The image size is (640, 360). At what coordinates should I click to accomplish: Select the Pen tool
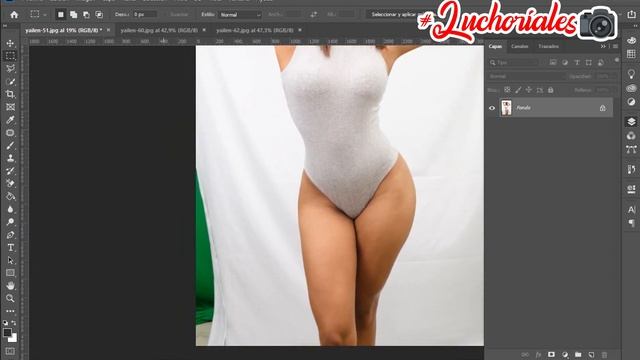pyautogui.click(x=10, y=235)
